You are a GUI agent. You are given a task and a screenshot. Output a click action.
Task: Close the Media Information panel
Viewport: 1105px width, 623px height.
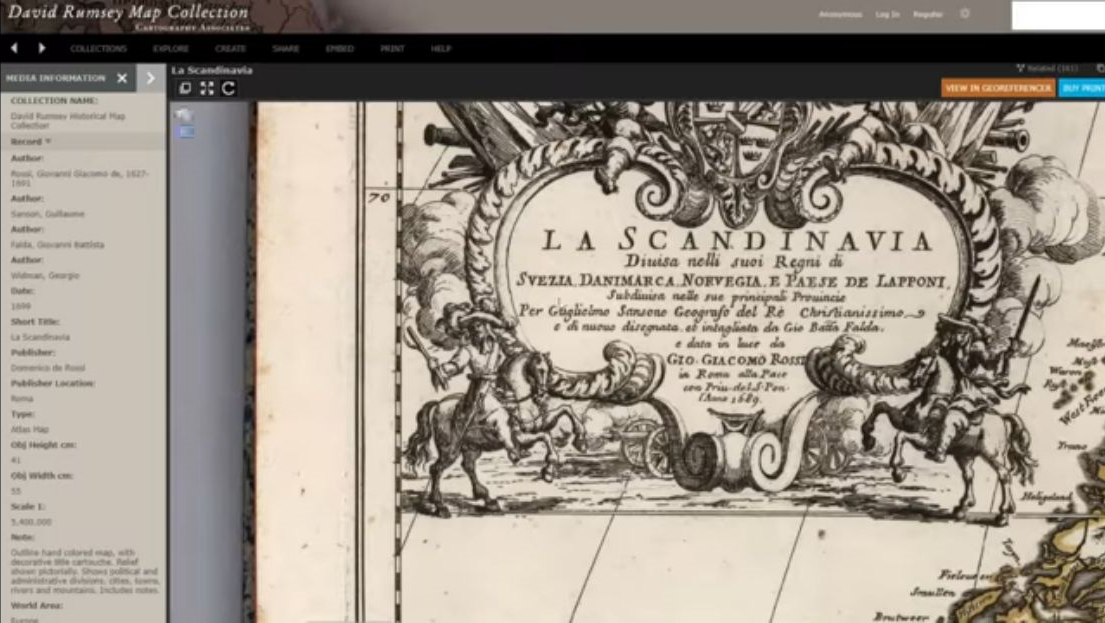122,78
